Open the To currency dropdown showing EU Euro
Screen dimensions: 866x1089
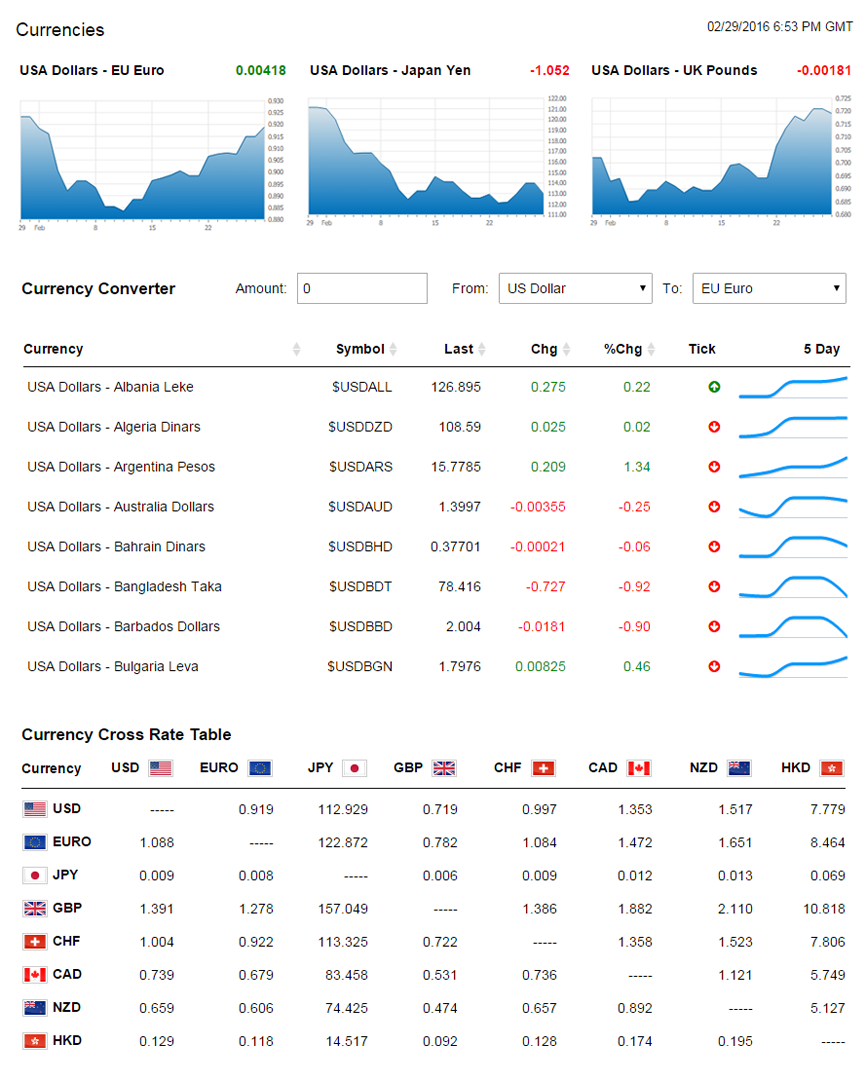[769, 289]
